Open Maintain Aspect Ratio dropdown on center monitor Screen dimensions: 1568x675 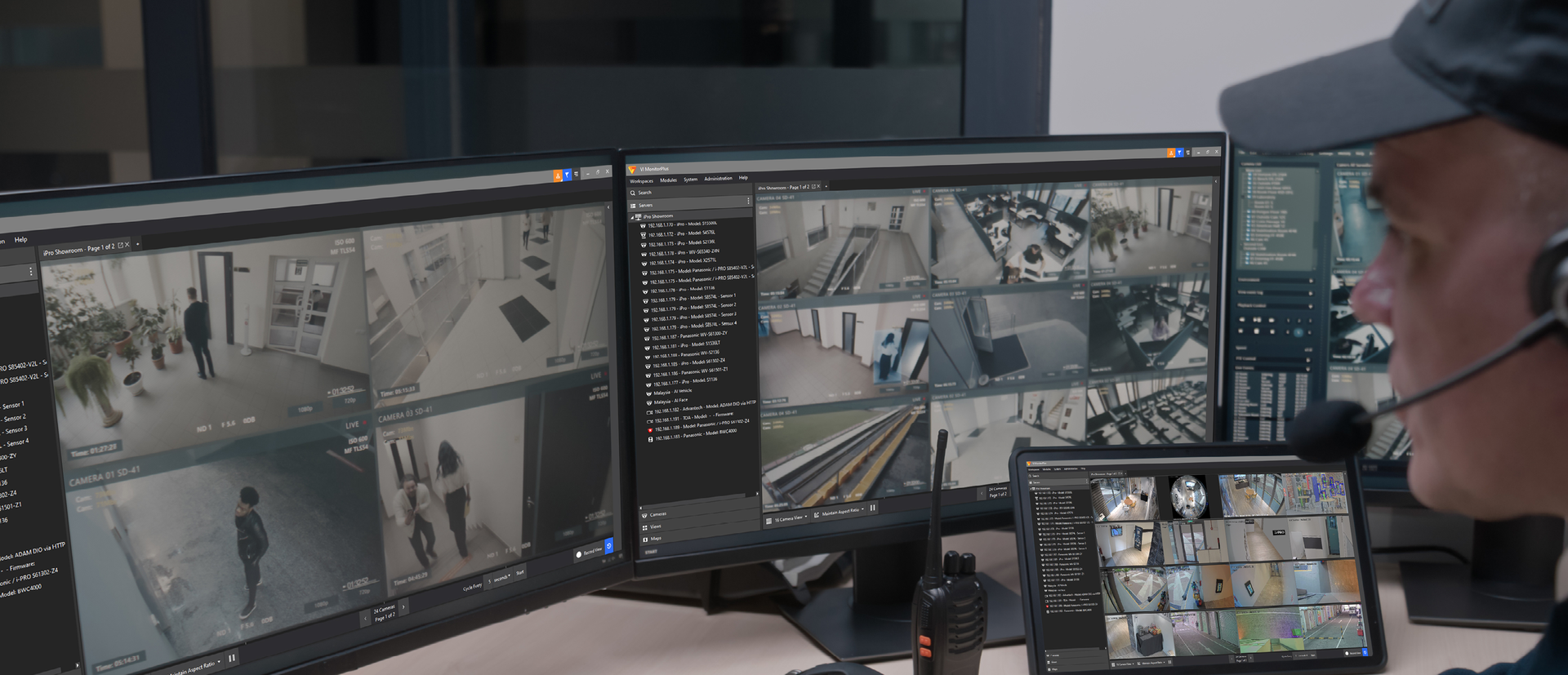(x=839, y=513)
